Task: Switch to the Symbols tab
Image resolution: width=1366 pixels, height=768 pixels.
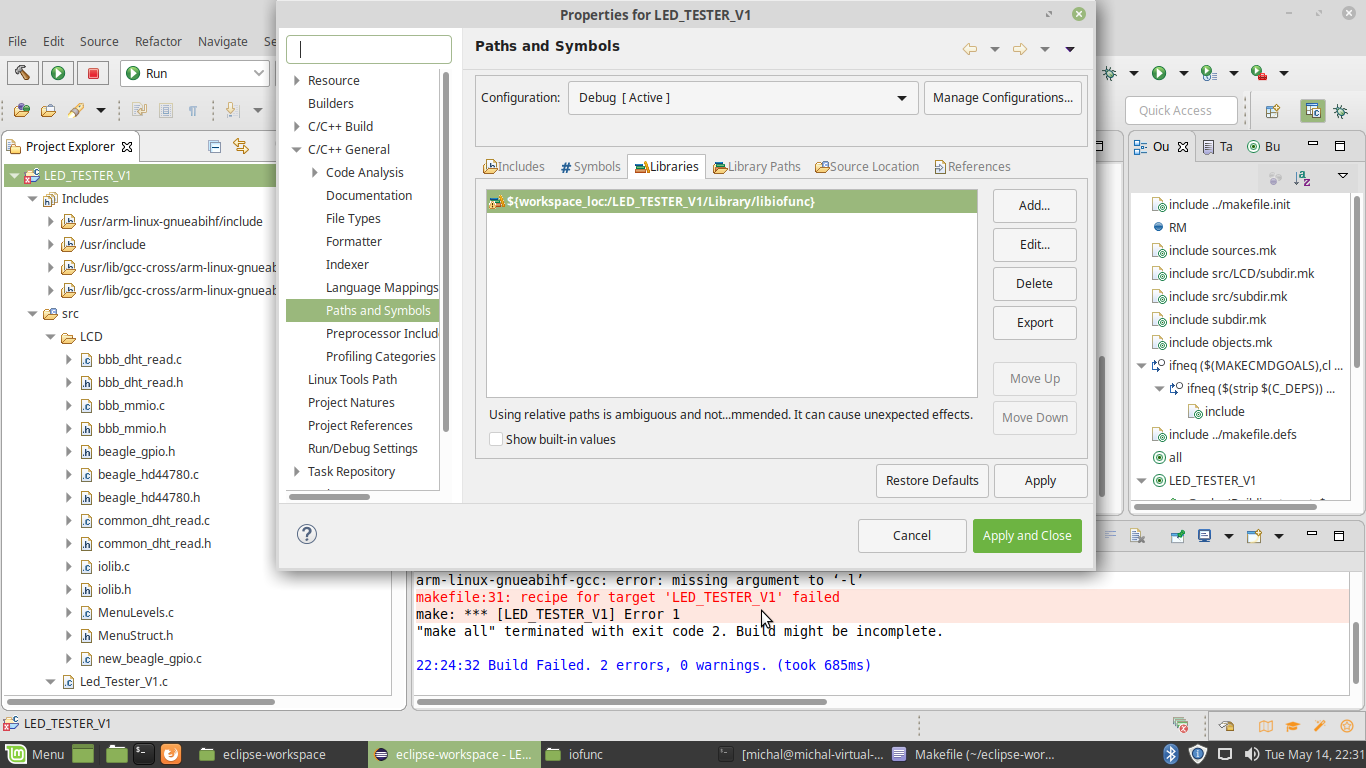Action: (590, 167)
